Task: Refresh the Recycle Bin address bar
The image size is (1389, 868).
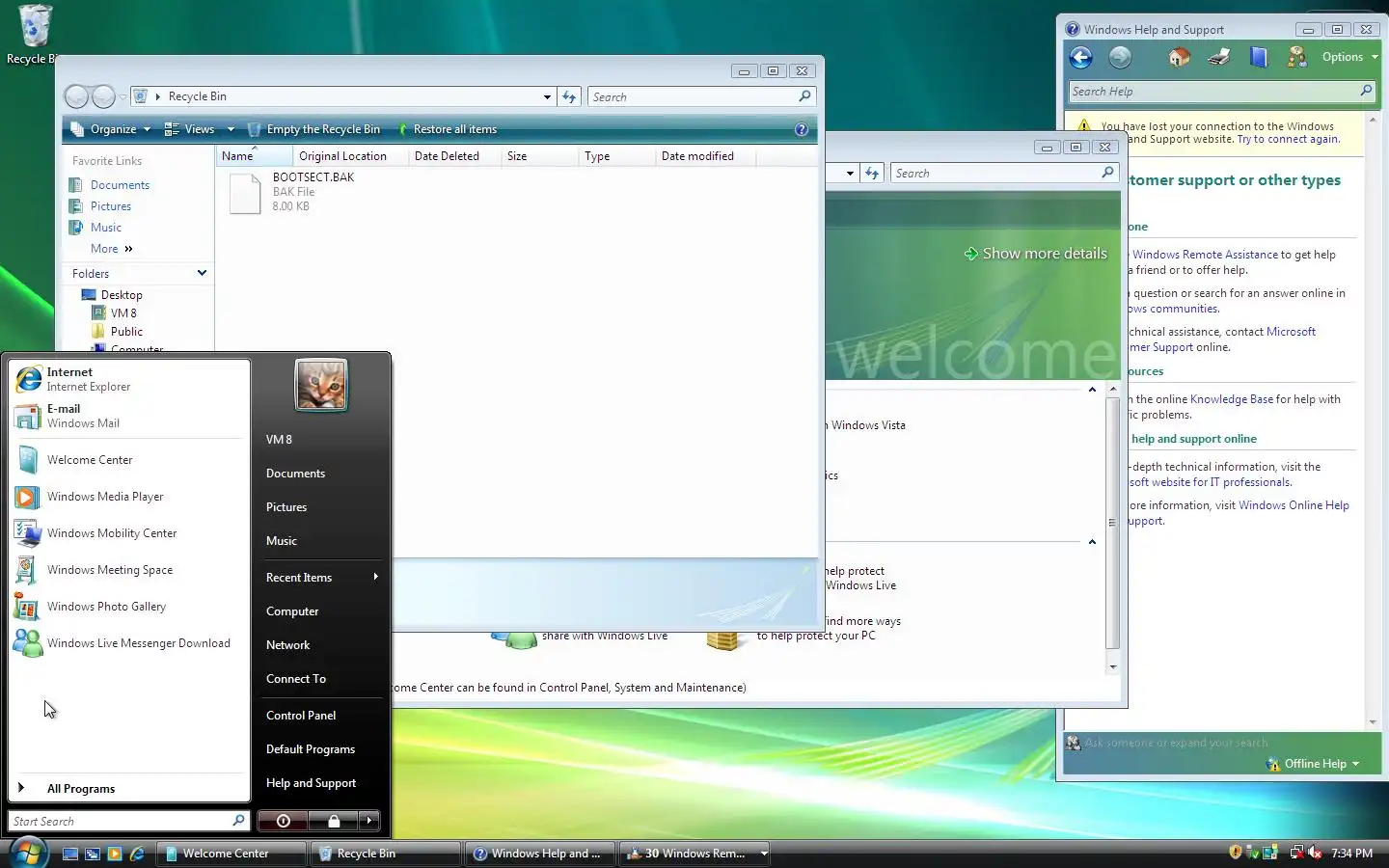Action: click(x=569, y=96)
